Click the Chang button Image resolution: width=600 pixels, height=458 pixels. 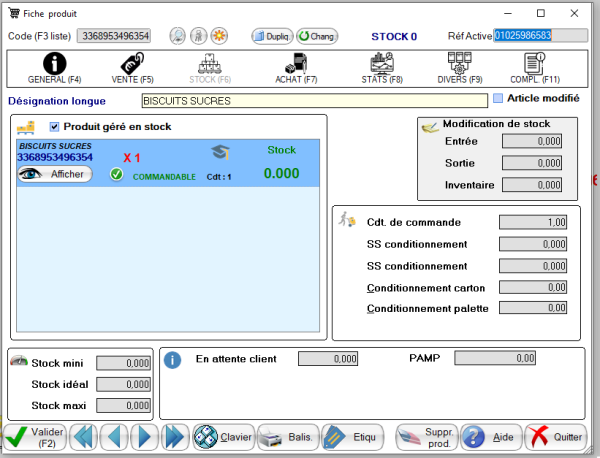(x=316, y=36)
